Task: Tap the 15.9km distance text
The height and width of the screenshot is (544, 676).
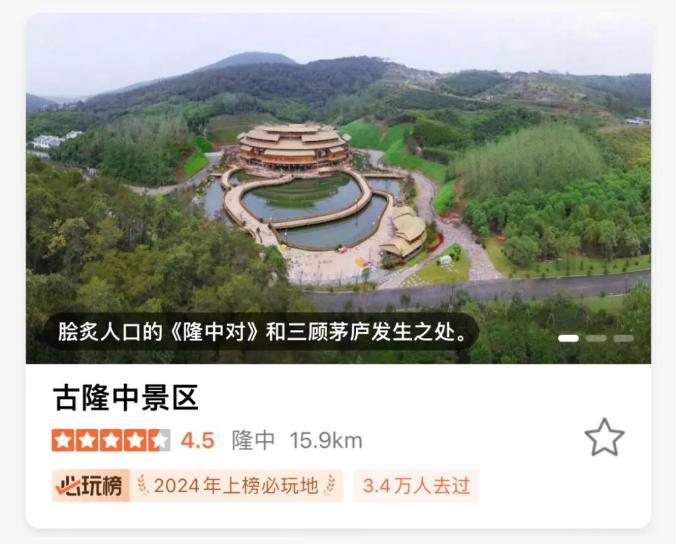Action: (x=326, y=441)
